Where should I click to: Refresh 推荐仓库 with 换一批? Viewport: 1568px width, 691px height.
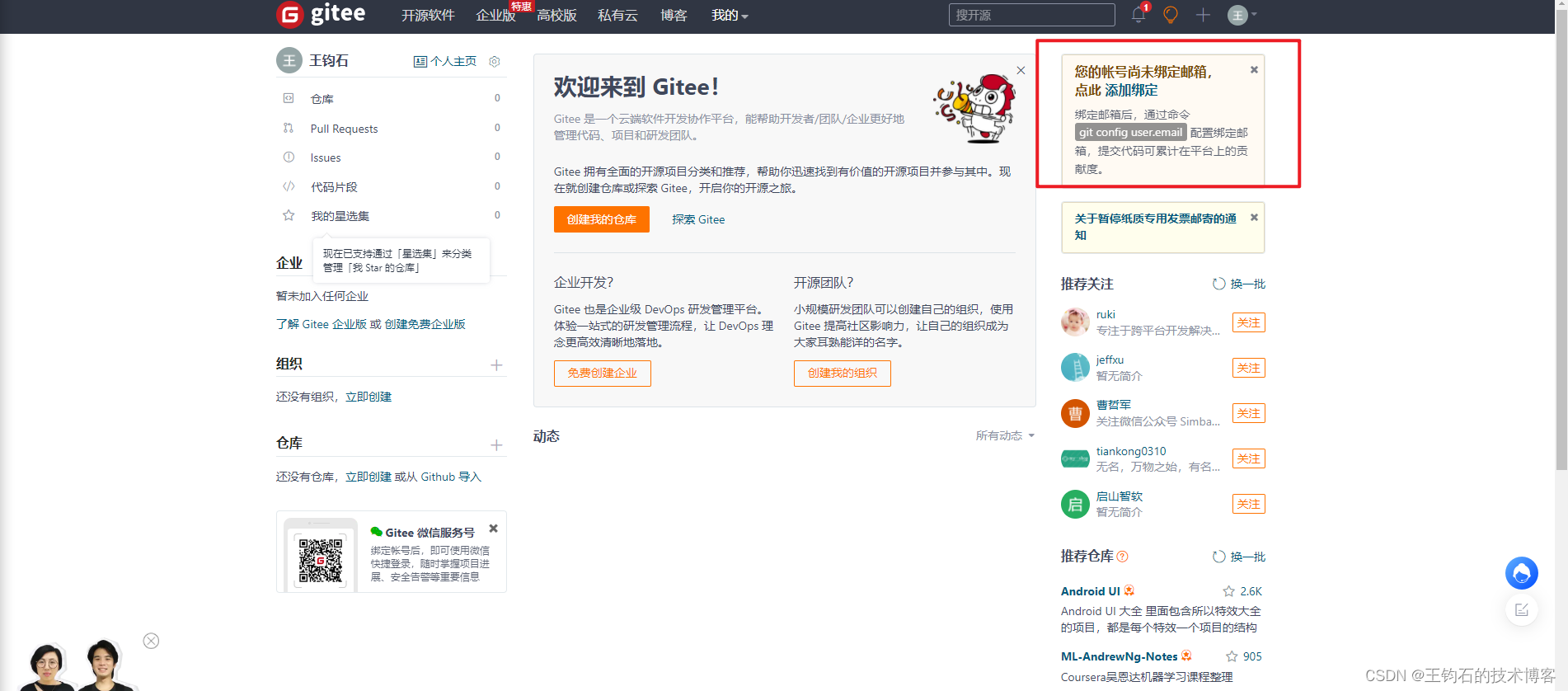pos(1239,557)
